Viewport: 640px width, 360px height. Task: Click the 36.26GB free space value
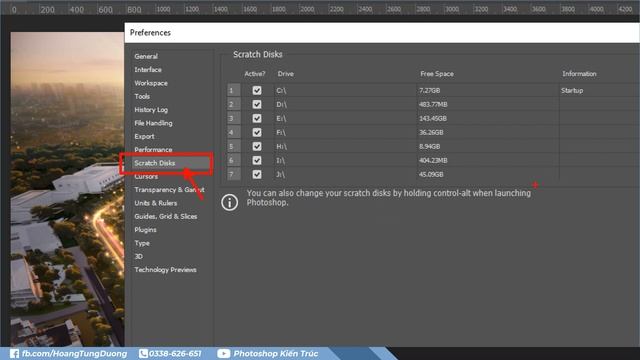tap(431, 132)
